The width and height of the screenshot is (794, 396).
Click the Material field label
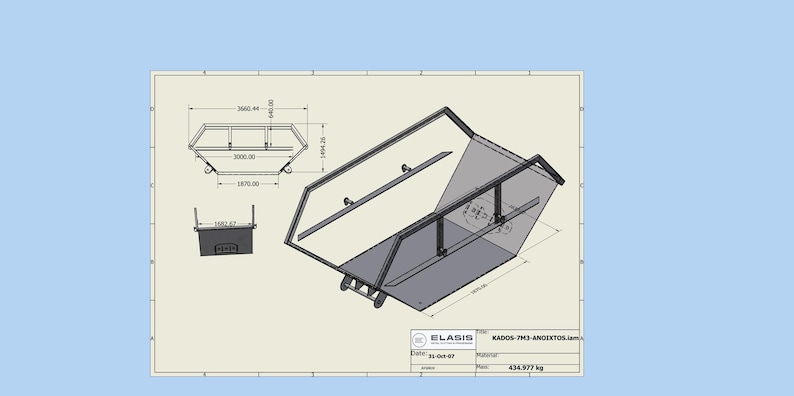coord(487,355)
